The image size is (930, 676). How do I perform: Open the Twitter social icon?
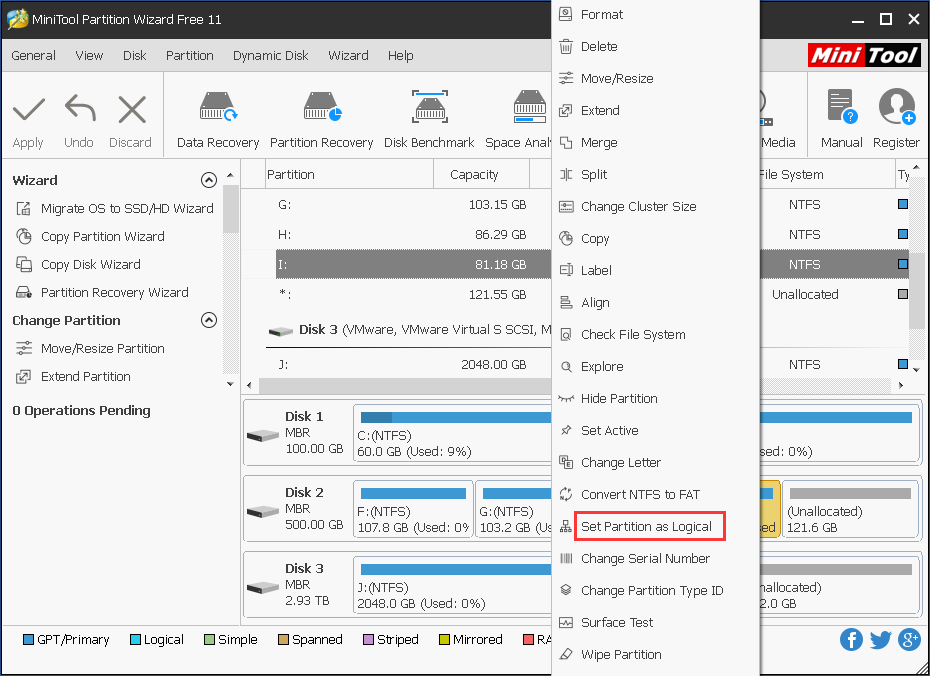tap(880, 639)
